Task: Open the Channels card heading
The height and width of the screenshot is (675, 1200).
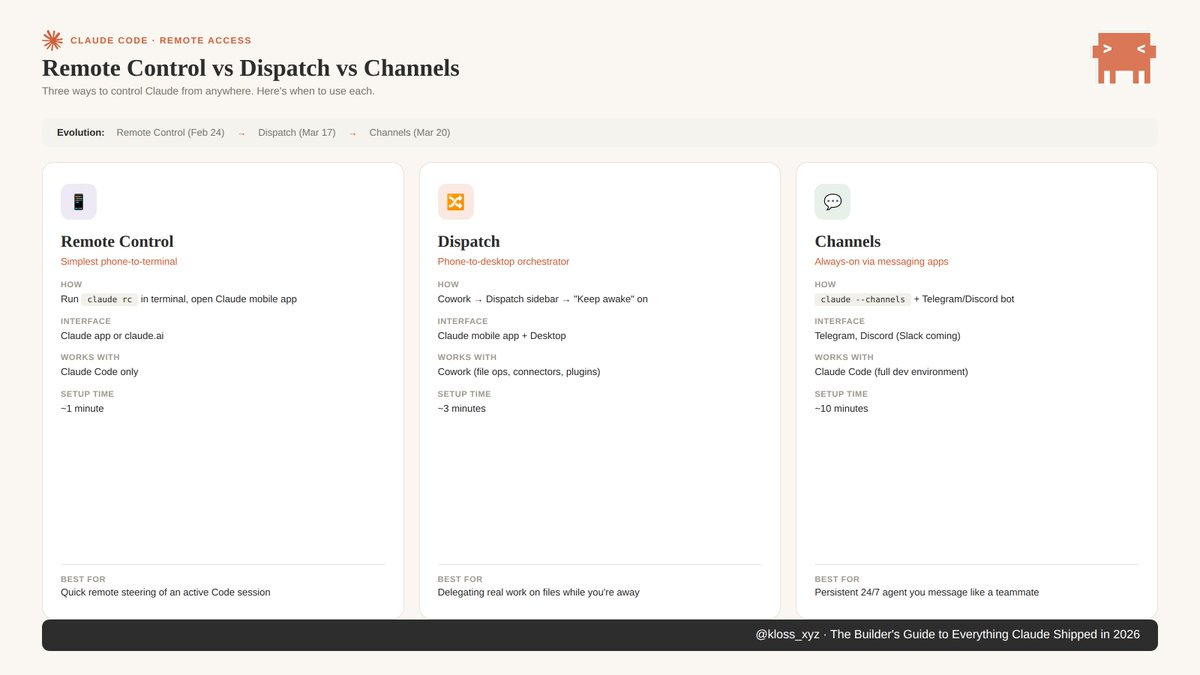Action: (847, 242)
